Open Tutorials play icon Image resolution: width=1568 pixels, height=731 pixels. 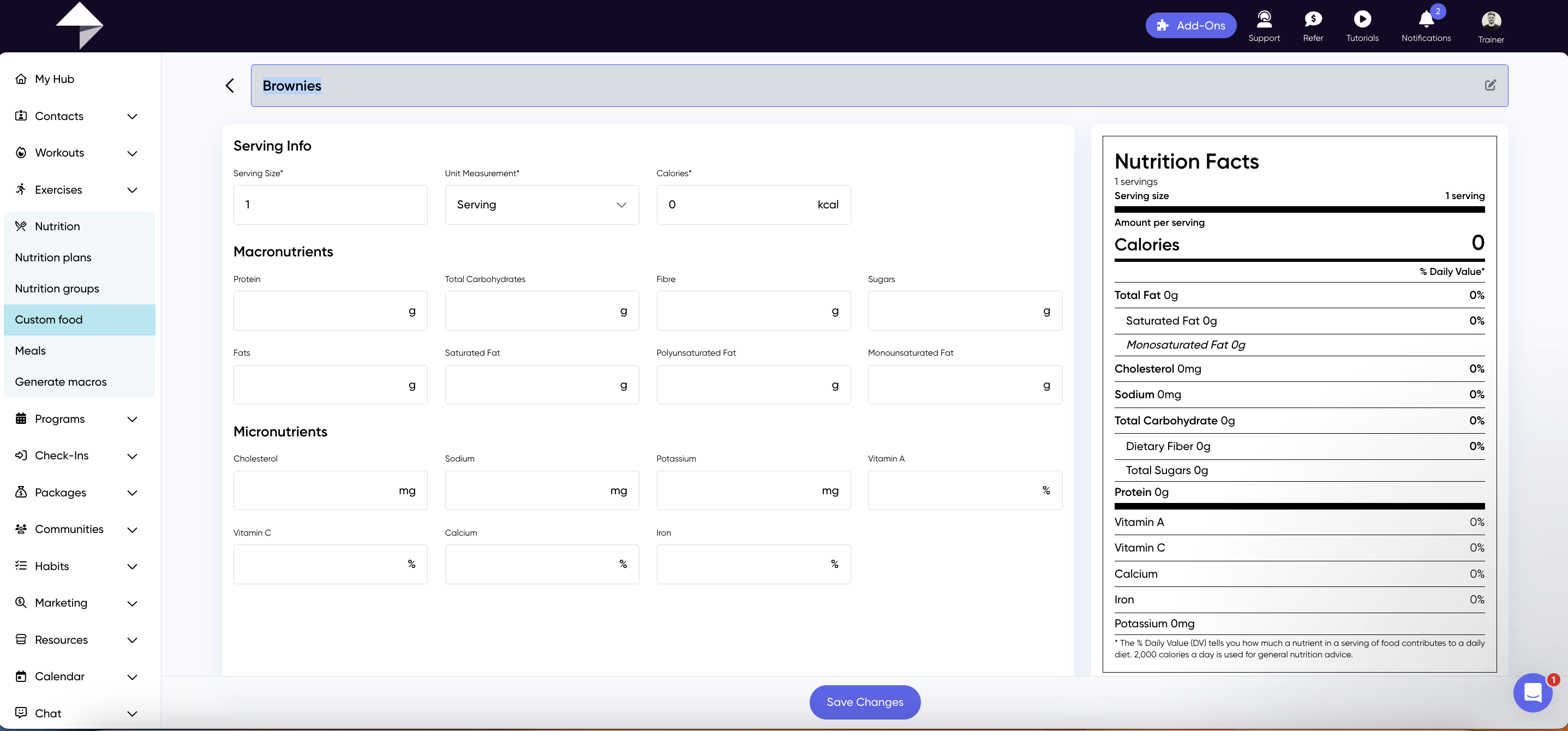(x=1362, y=20)
